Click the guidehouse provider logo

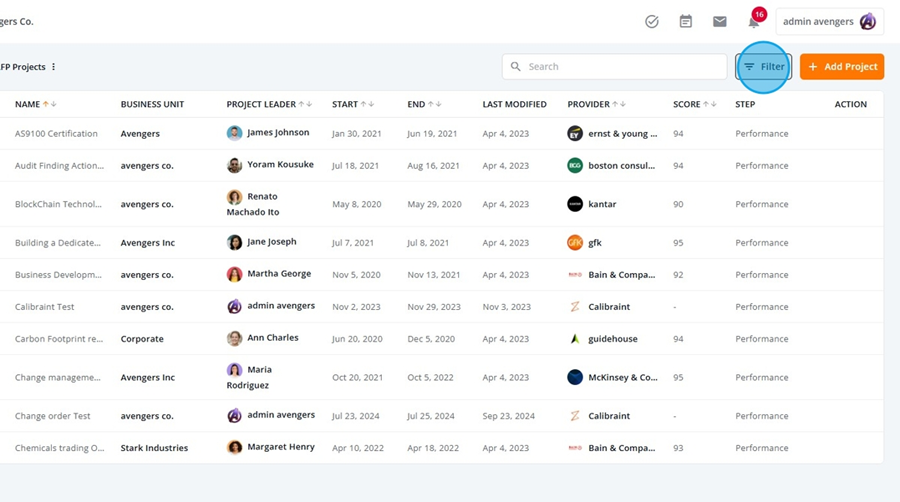(575, 339)
